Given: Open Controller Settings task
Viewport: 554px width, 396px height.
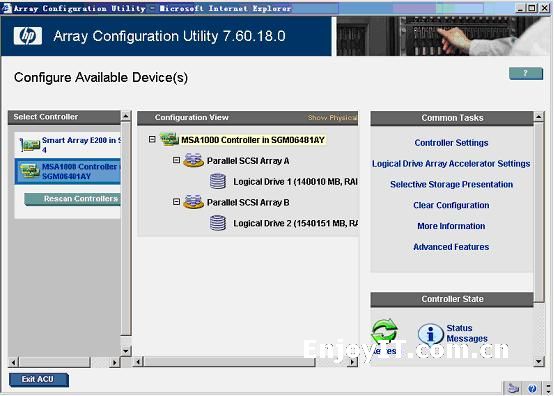Looking at the screenshot, I should (x=451, y=143).
